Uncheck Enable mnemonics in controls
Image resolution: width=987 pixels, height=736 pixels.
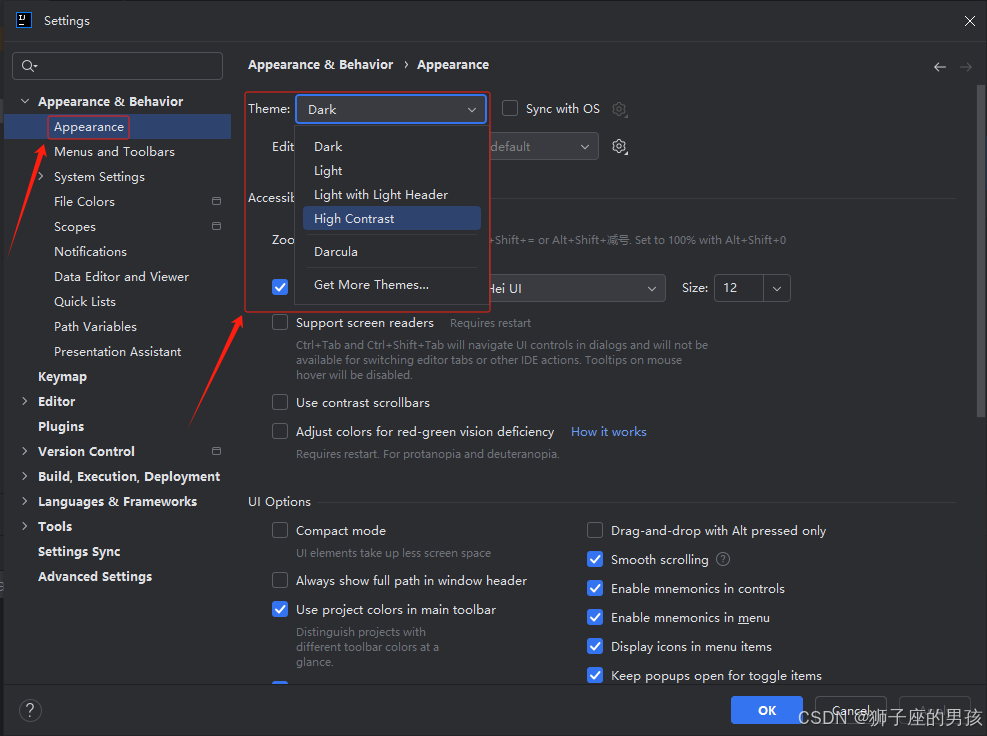pyautogui.click(x=595, y=588)
